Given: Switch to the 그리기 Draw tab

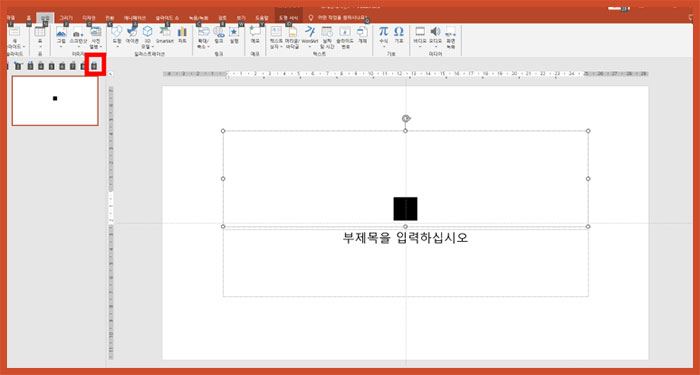Looking at the screenshot, I should click(66, 18).
